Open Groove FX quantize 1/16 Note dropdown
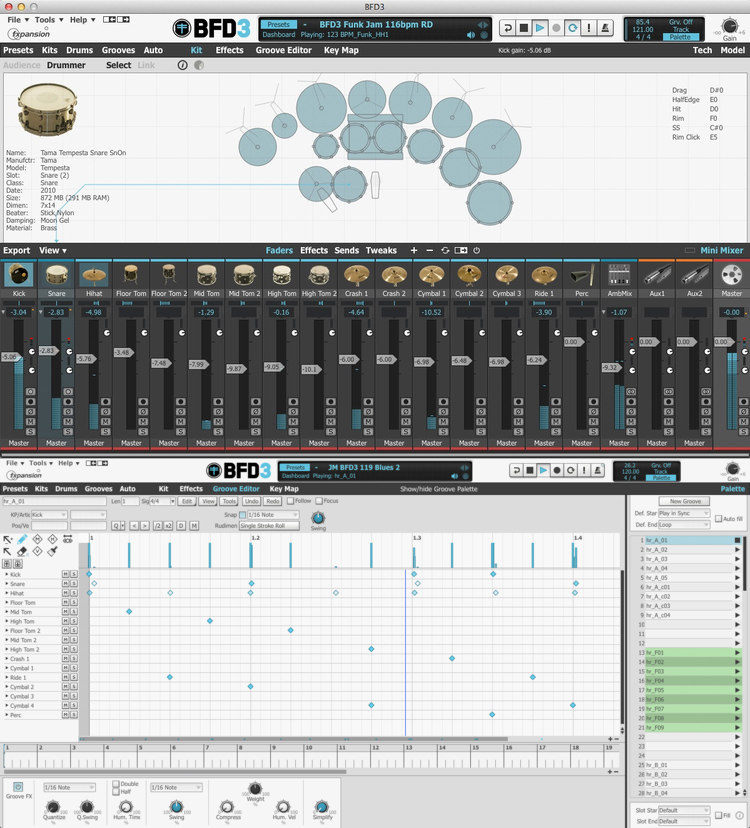The image size is (750, 828). [70, 787]
